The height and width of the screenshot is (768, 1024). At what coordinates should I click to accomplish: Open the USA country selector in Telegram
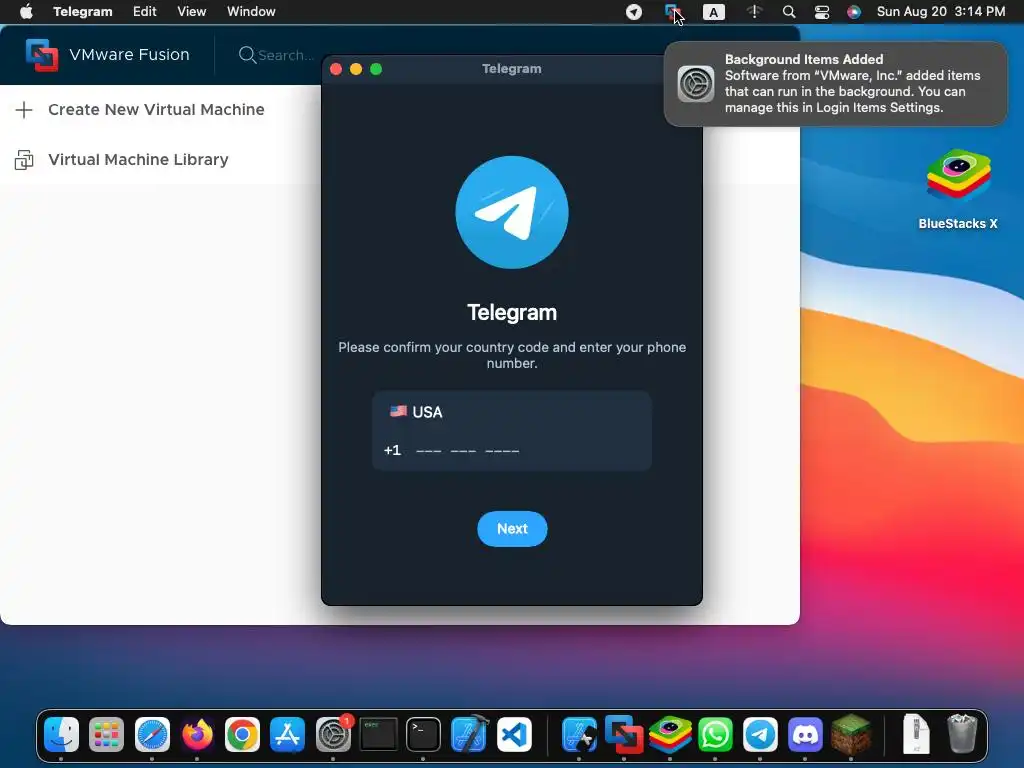point(511,412)
